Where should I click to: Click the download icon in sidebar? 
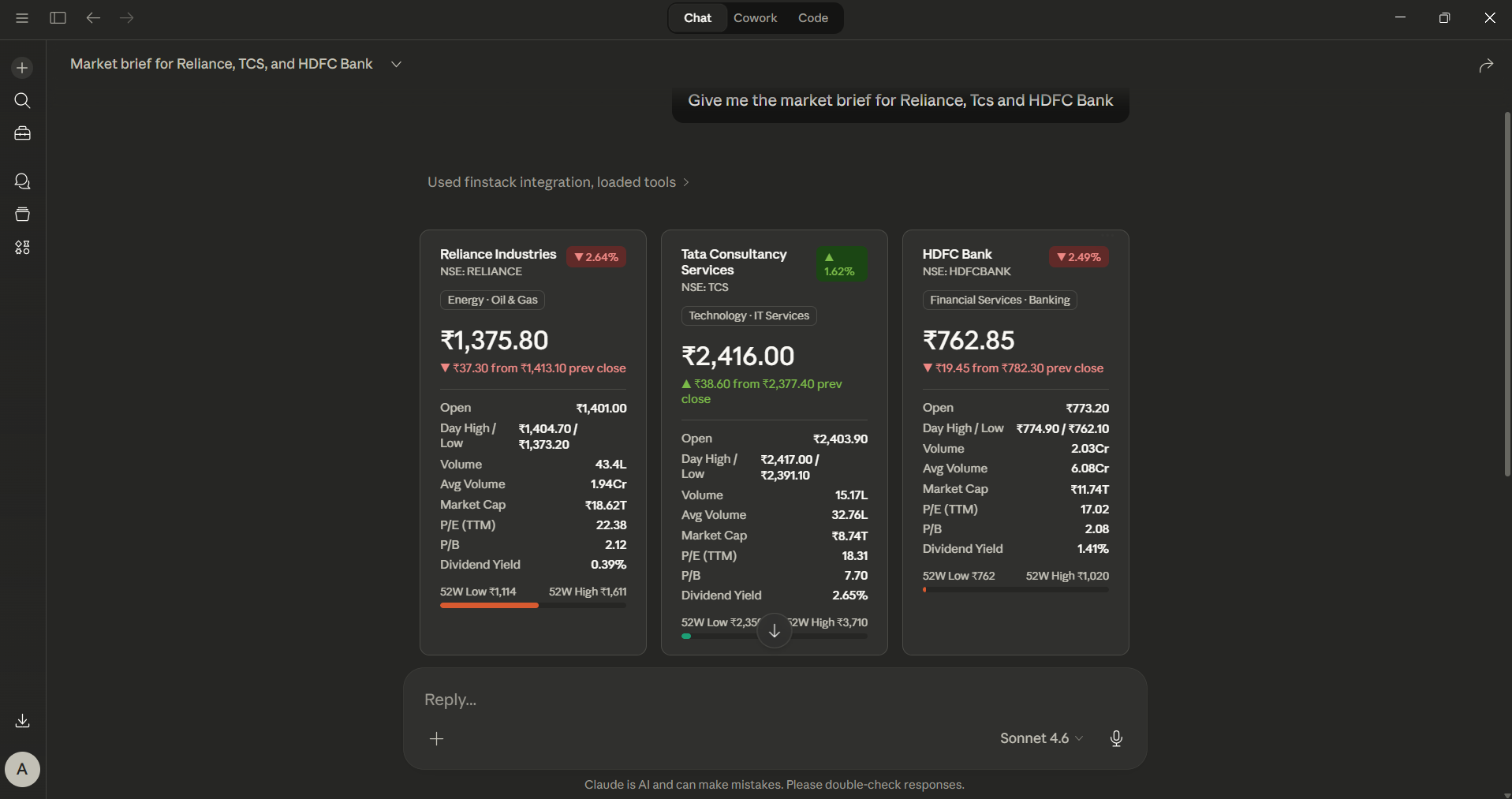pyautogui.click(x=22, y=721)
